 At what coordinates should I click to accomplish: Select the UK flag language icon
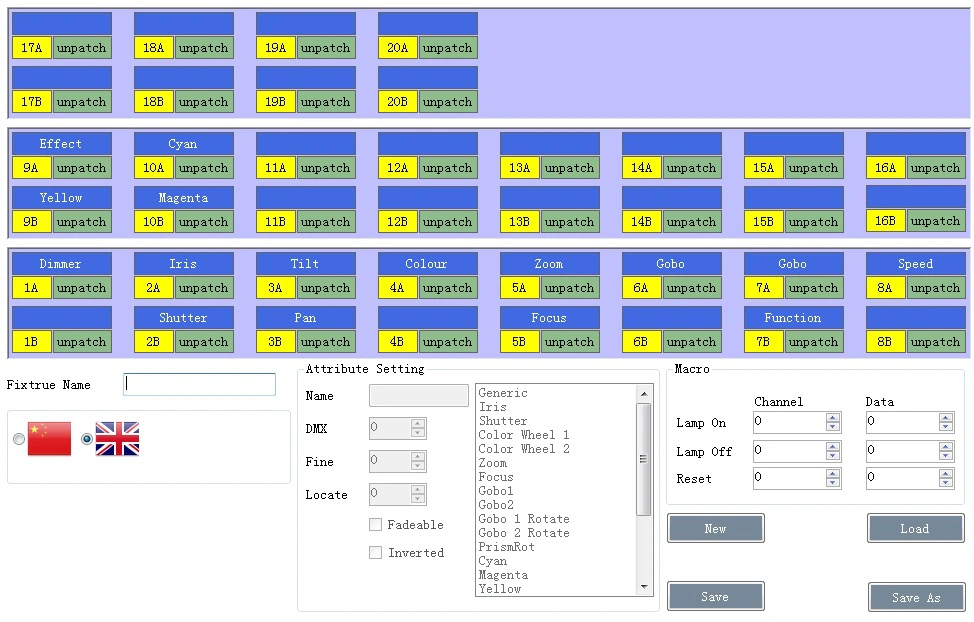(x=117, y=439)
